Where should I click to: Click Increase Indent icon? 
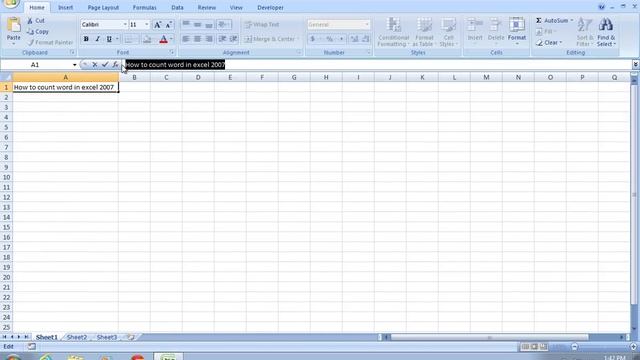(x=234, y=39)
